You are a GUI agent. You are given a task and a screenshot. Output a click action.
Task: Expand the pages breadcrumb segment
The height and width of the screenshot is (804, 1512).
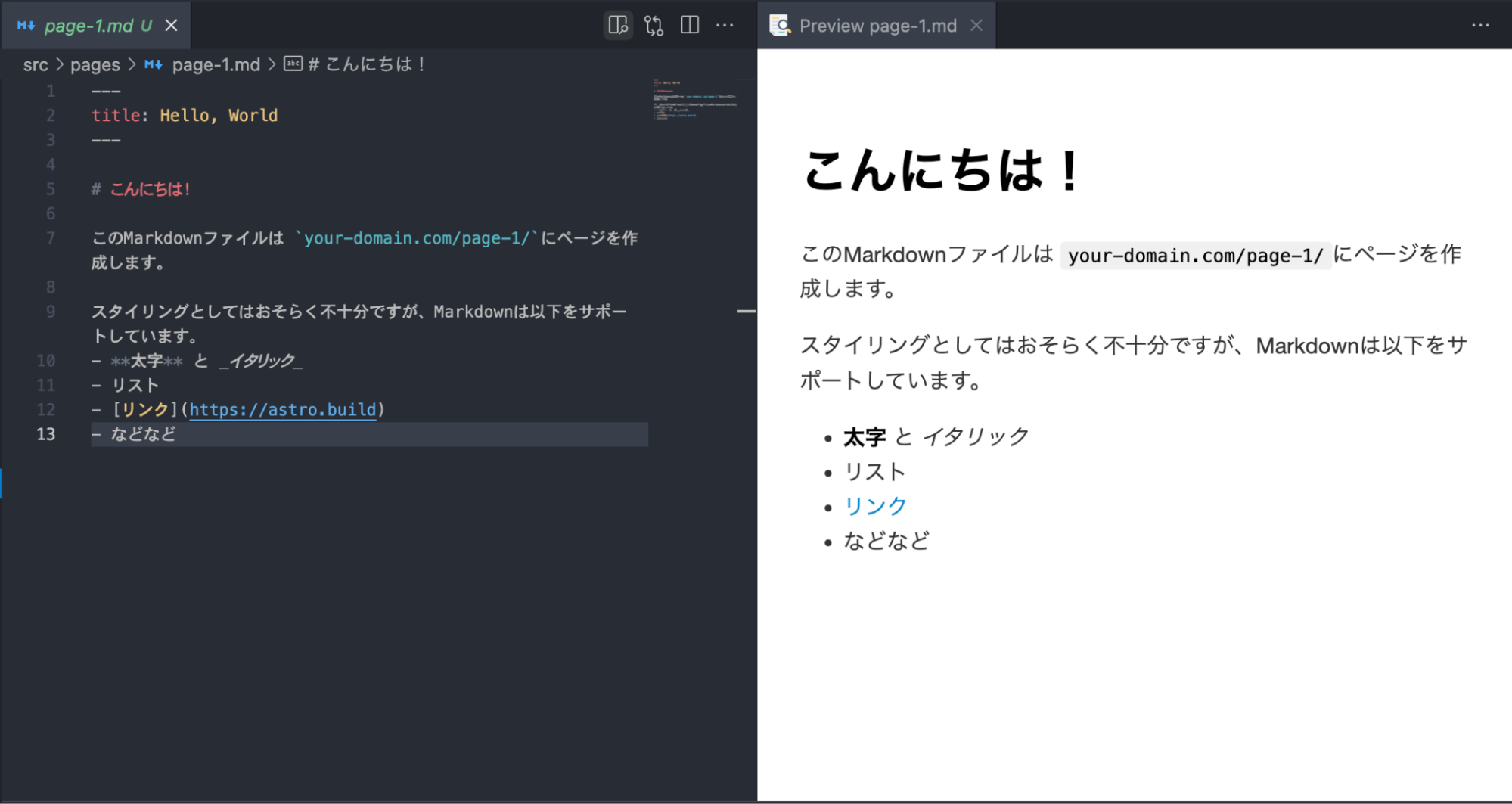click(x=95, y=65)
